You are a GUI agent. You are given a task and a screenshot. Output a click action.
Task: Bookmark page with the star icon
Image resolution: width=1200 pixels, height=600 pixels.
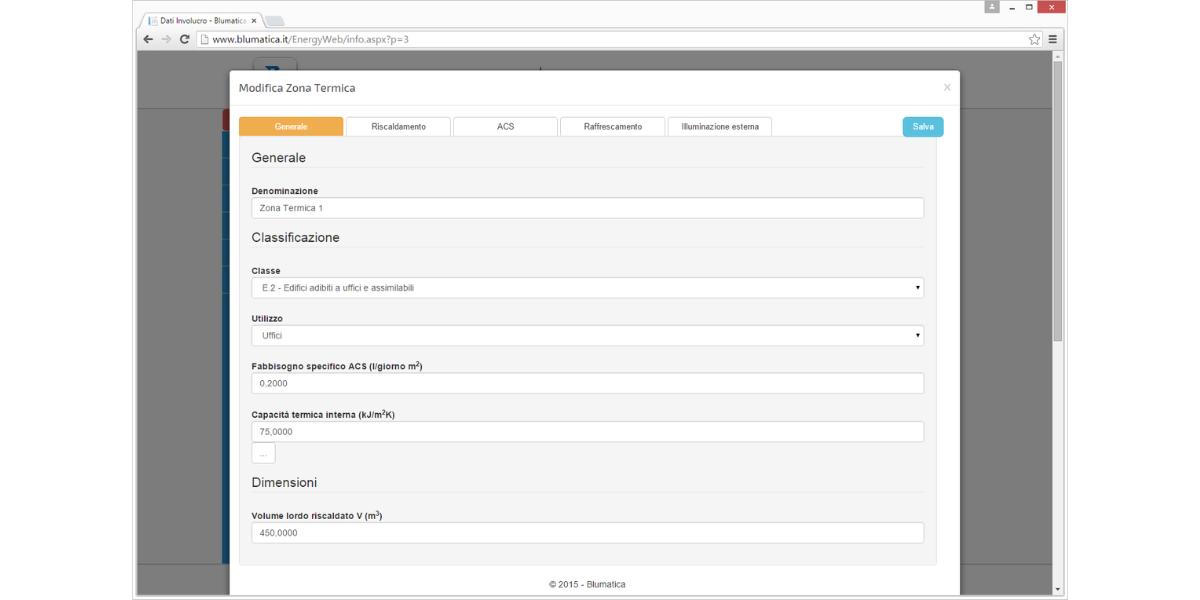1034,39
